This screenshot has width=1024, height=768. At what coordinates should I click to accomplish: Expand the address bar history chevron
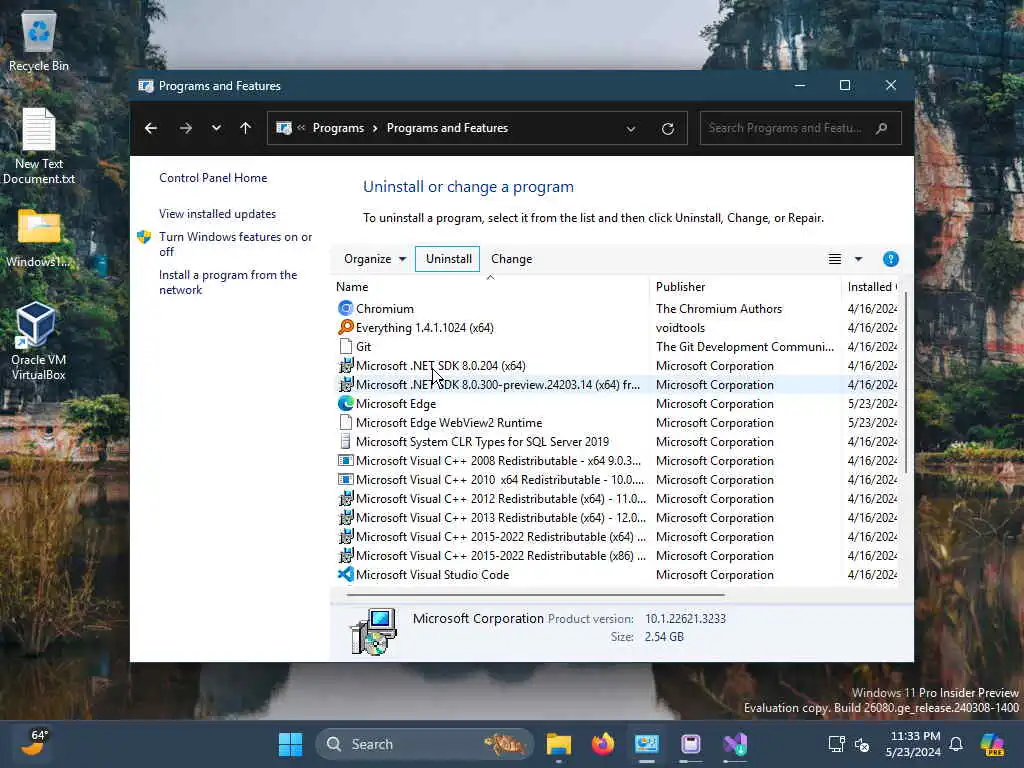630,129
